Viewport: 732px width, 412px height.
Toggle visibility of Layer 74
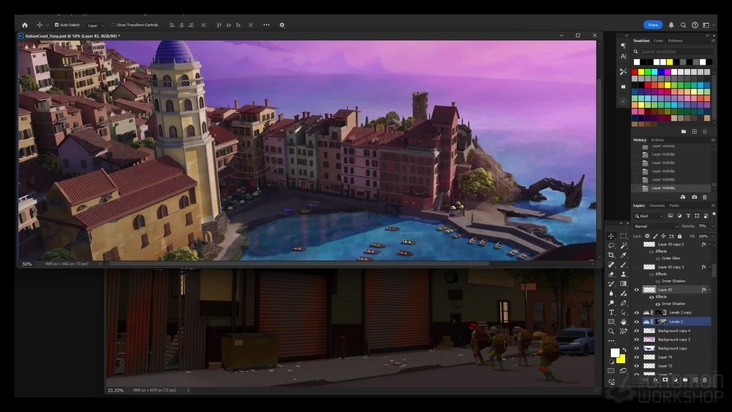pyautogui.click(x=636, y=357)
